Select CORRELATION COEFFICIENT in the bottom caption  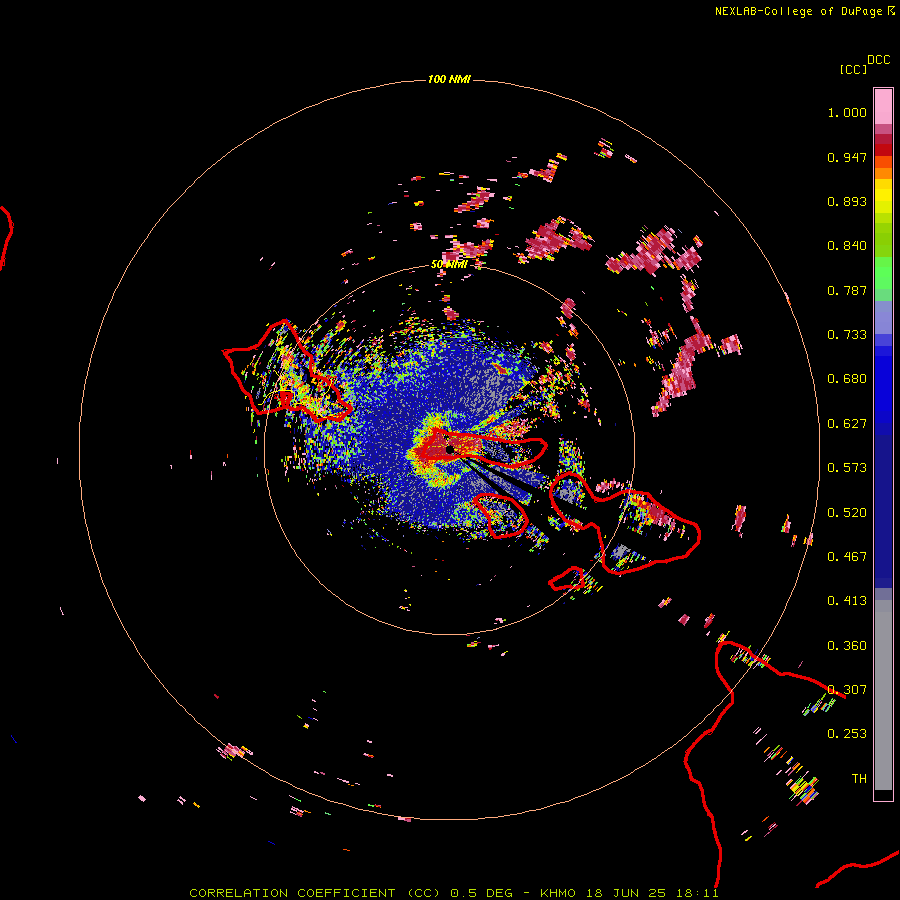click(292, 893)
